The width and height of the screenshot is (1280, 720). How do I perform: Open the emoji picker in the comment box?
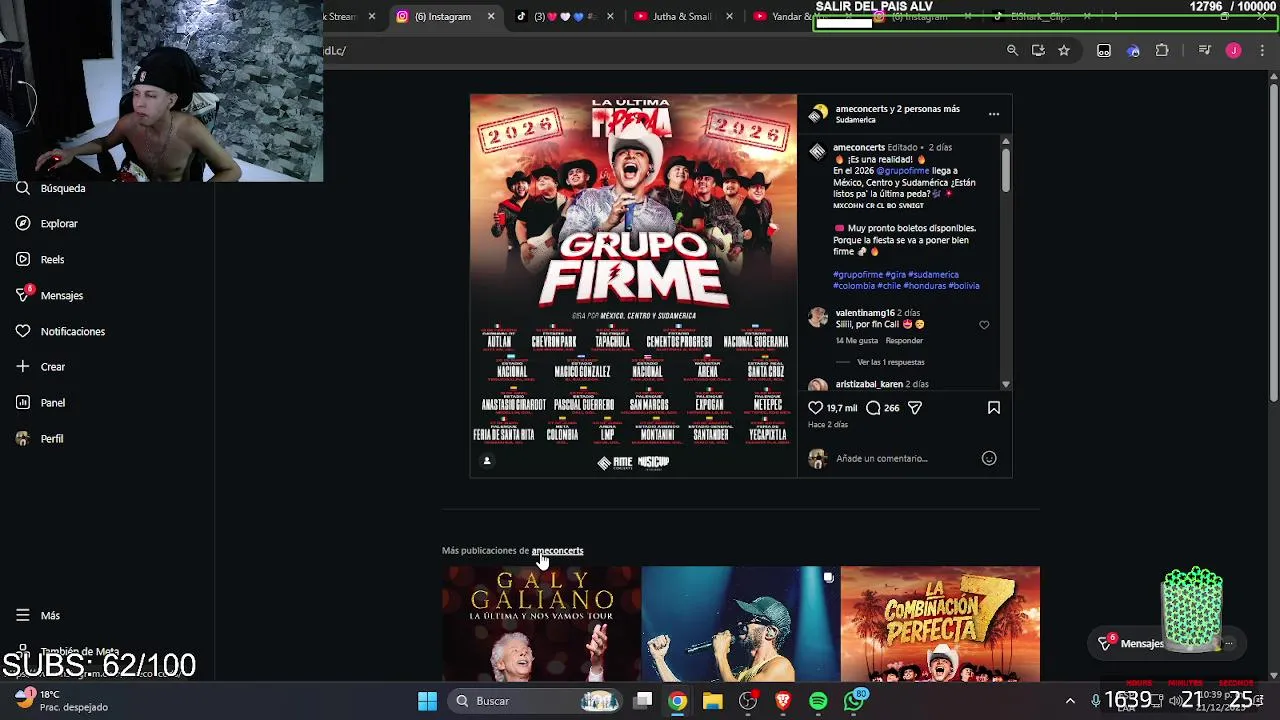click(989, 458)
